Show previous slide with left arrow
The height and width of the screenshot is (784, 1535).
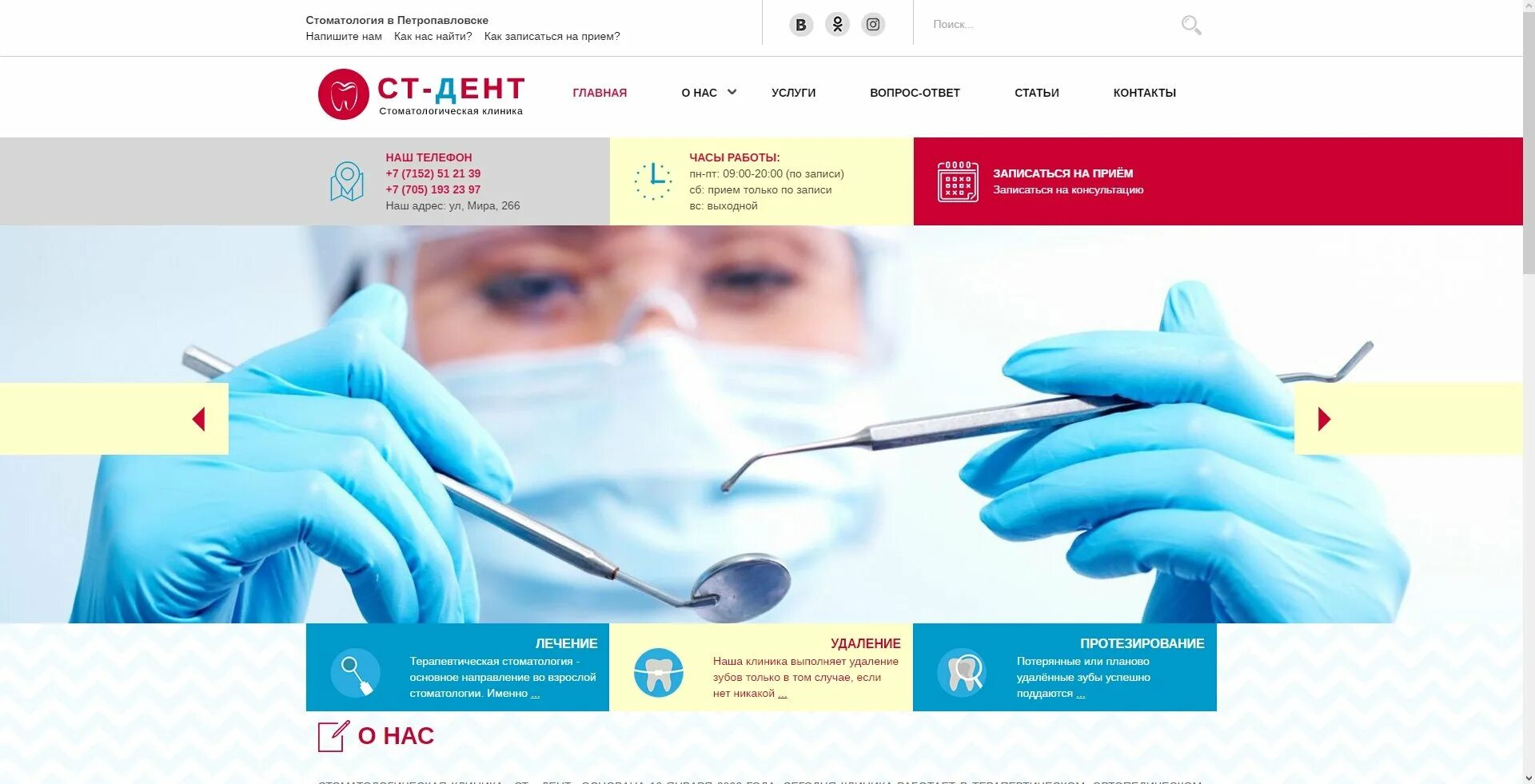(x=198, y=419)
